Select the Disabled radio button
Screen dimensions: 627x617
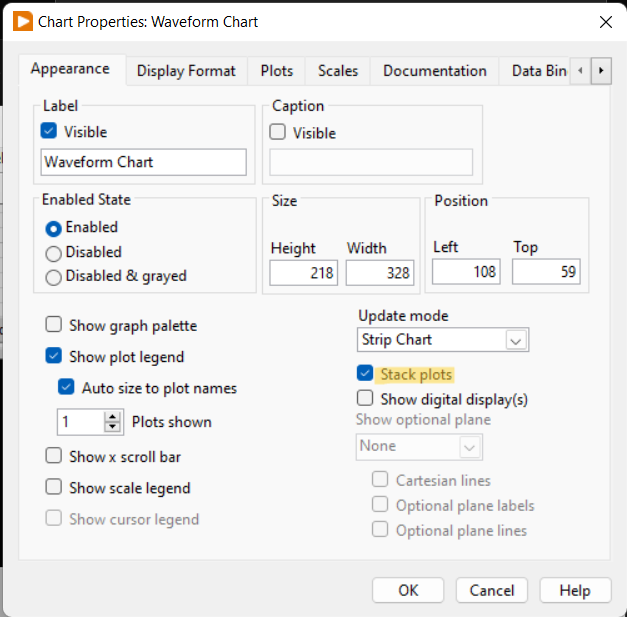tap(54, 254)
